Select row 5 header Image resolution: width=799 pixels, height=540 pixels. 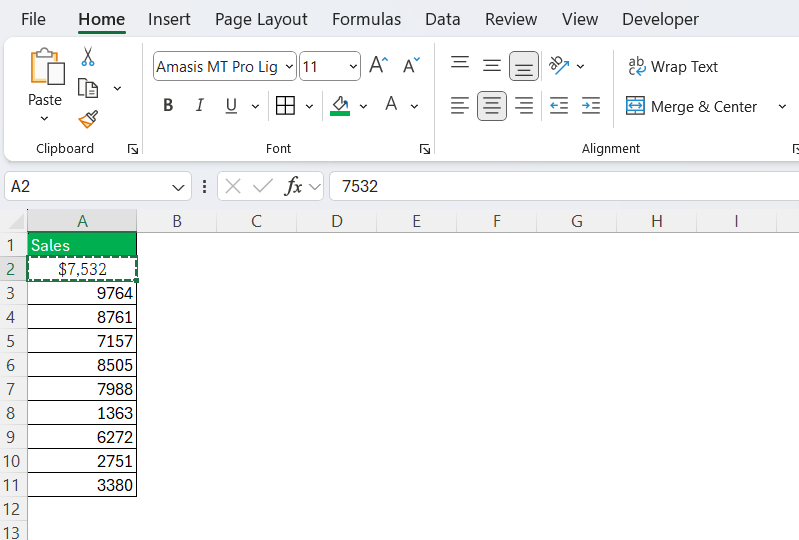coord(11,341)
